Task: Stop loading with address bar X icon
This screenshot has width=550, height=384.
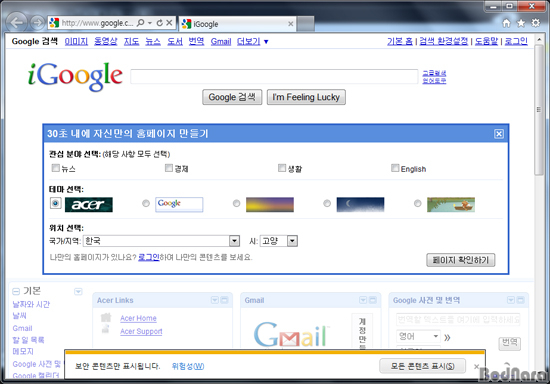Action: (x=169, y=23)
